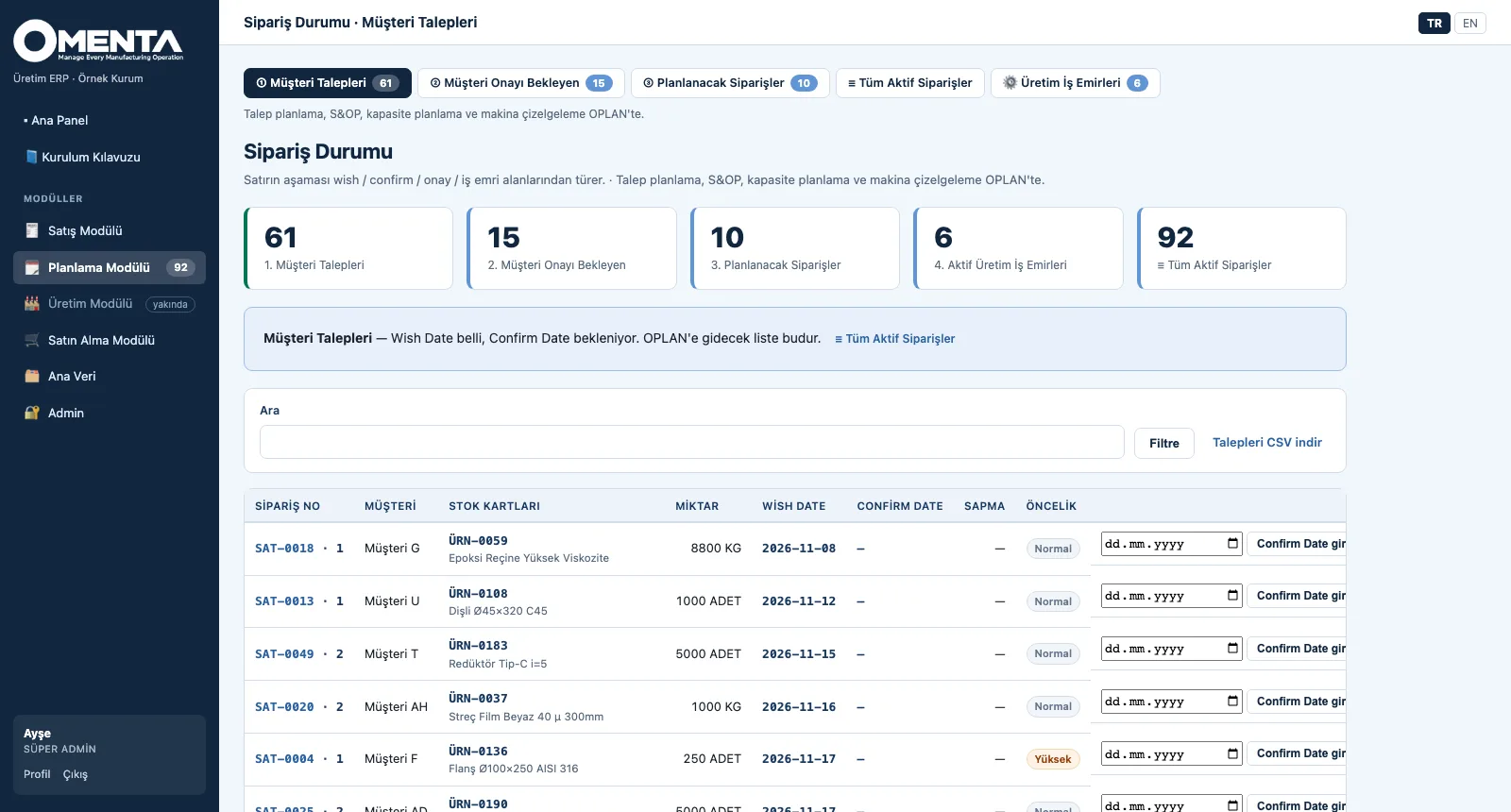The height and width of the screenshot is (812, 1511).
Task: Click the gear icon on Üretim İş Emirleri
Action: tap(1010, 83)
